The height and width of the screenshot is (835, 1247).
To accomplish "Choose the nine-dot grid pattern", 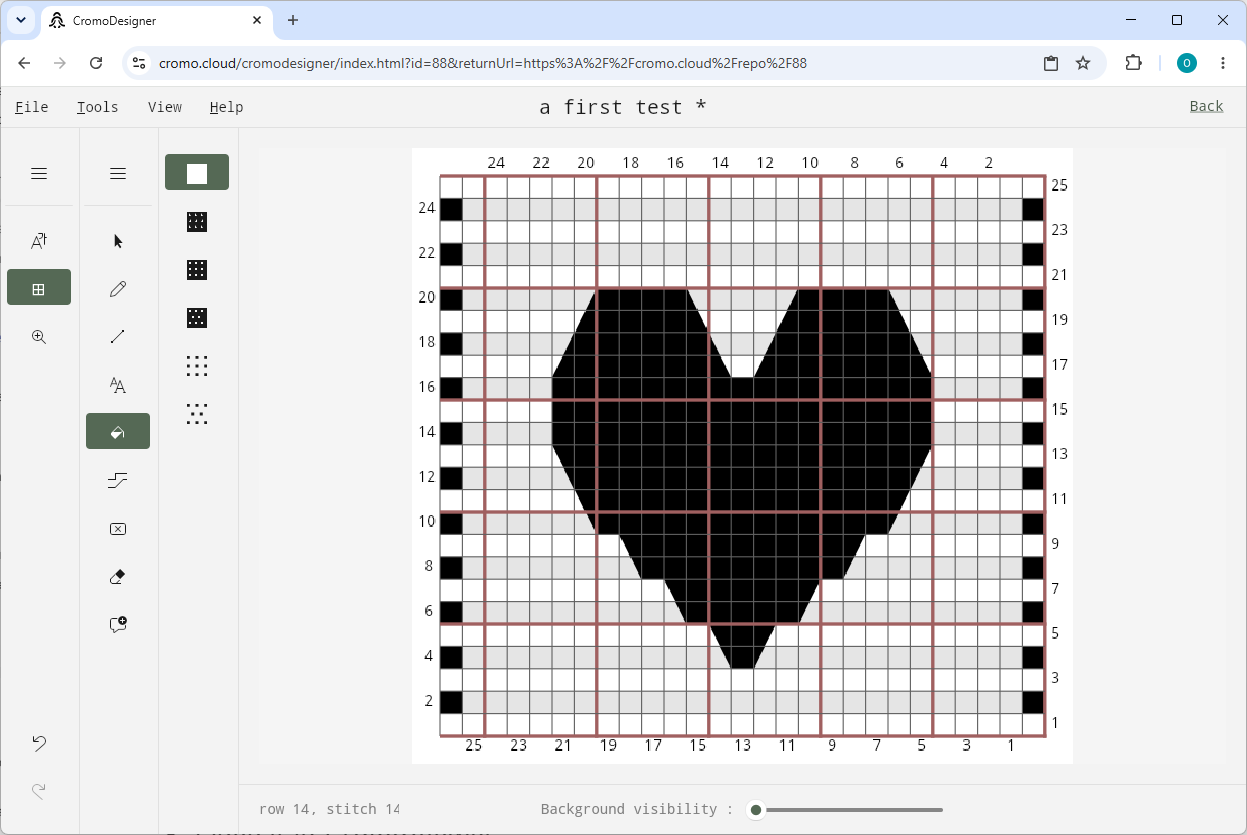I will pos(197,366).
